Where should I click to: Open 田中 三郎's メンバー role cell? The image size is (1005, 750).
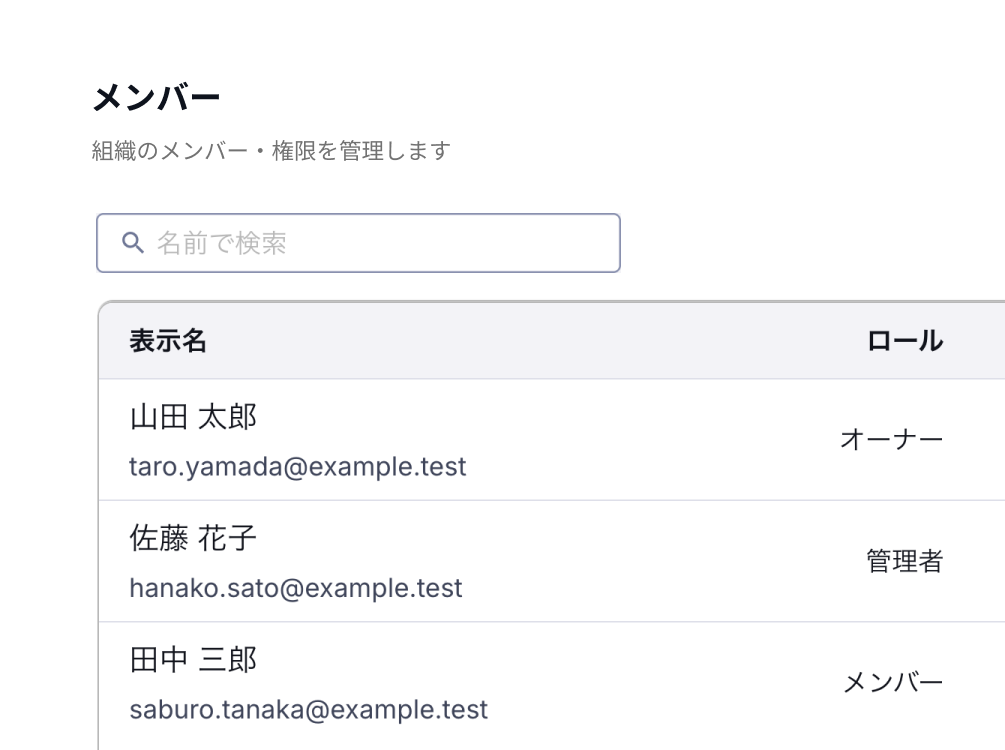point(893,683)
